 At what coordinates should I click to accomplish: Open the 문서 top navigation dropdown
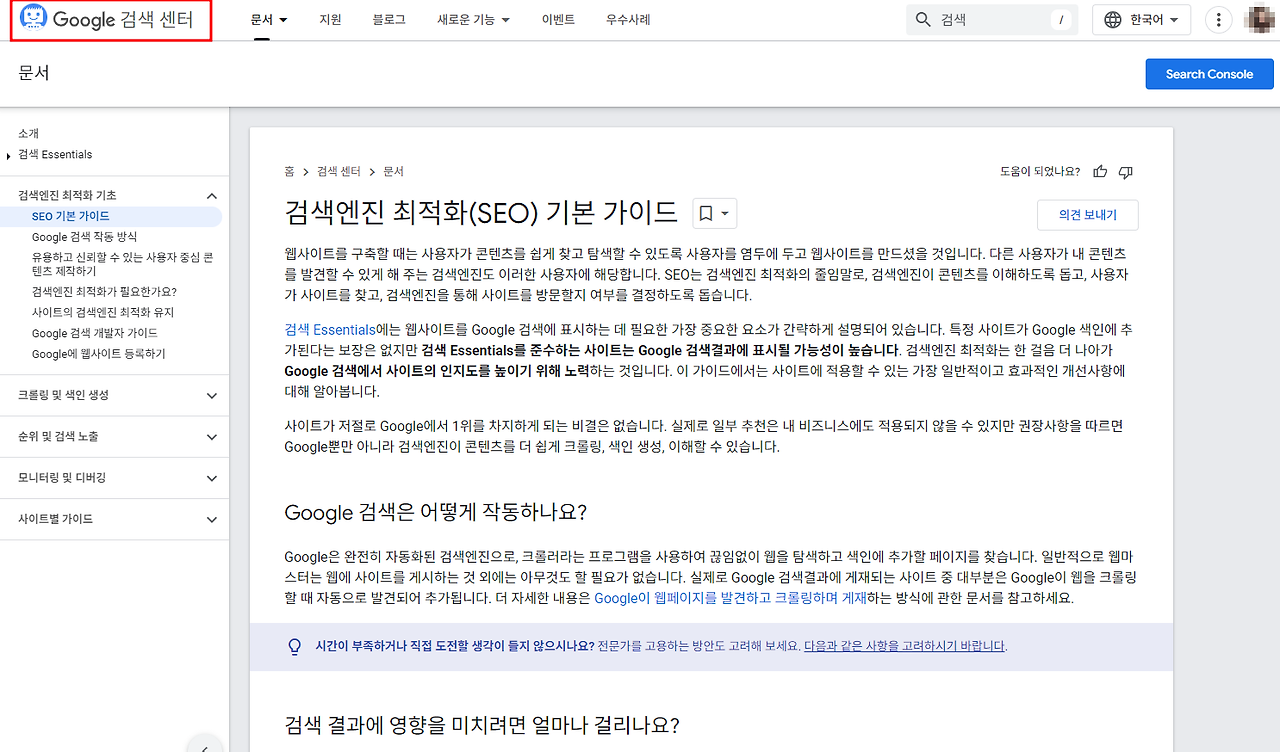tap(269, 19)
